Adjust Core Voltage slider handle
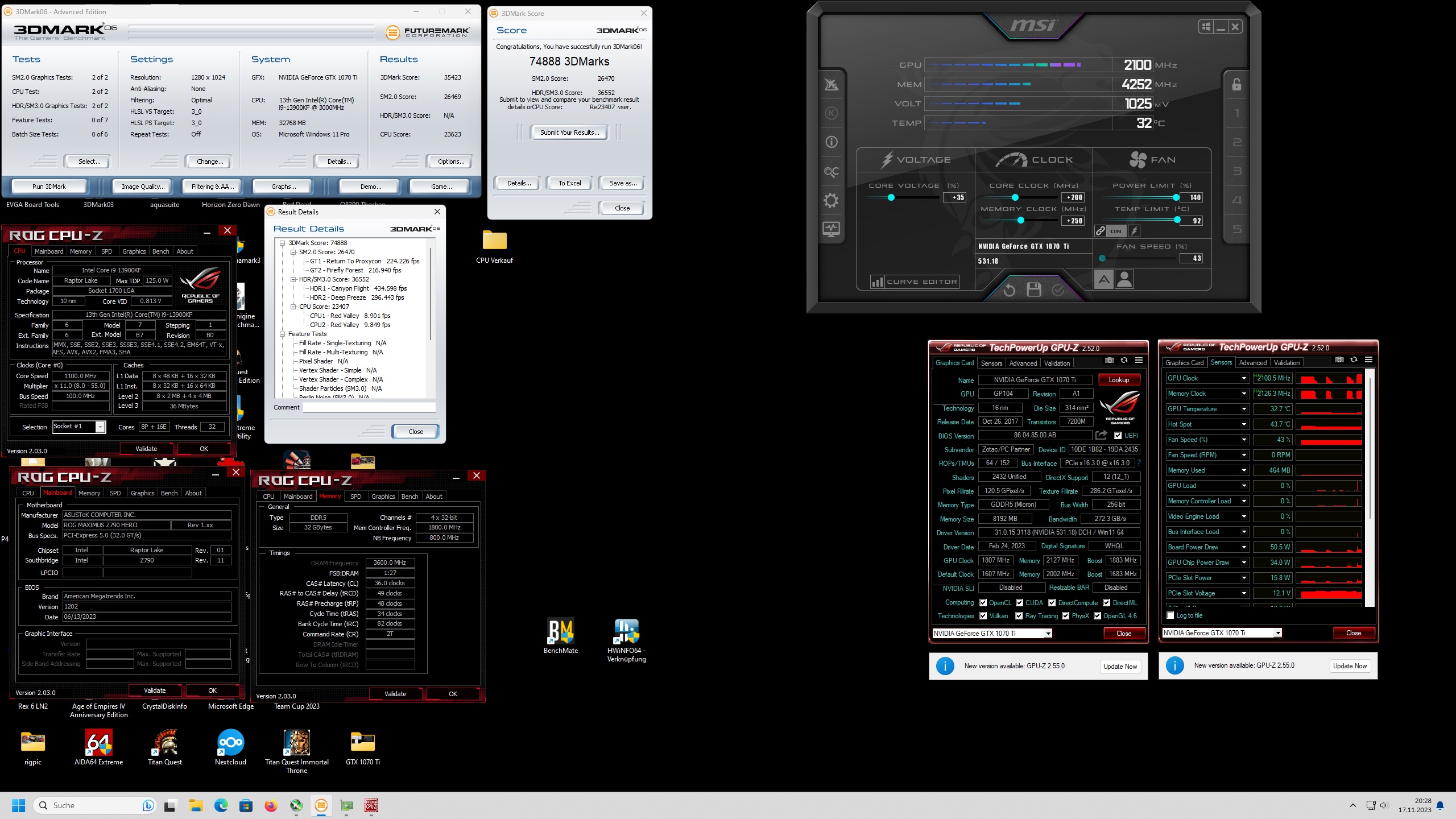 coord(891,197)
